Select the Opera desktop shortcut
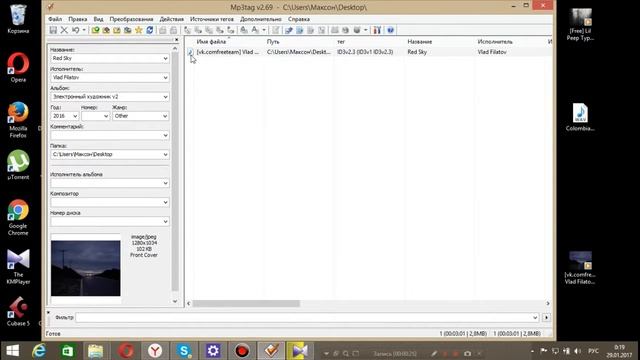This screenshot has height=360, width=640. click(x=18, y=67)
